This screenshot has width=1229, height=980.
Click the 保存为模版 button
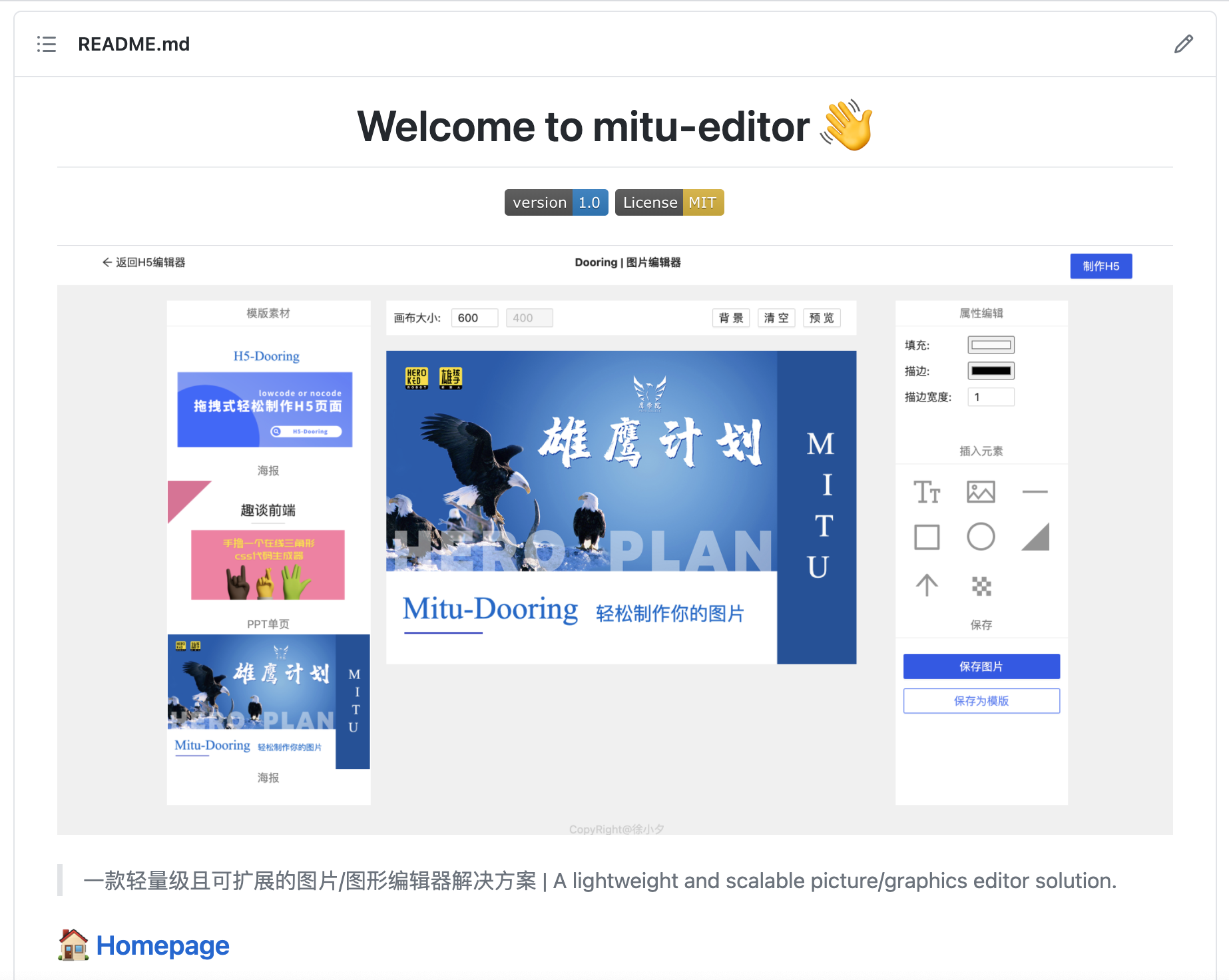click(x=981, y=701)
